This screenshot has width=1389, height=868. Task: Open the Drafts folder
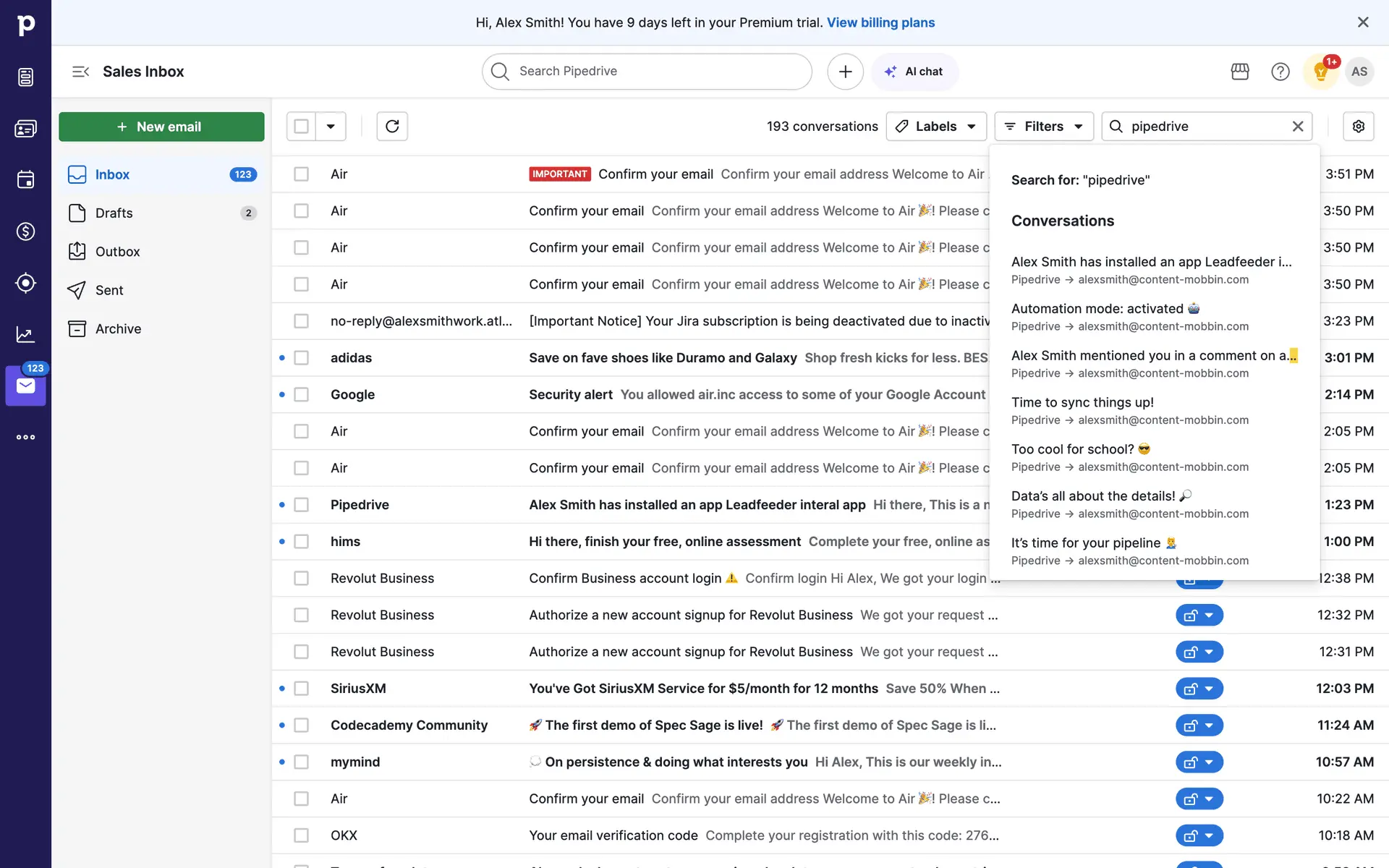114,213
